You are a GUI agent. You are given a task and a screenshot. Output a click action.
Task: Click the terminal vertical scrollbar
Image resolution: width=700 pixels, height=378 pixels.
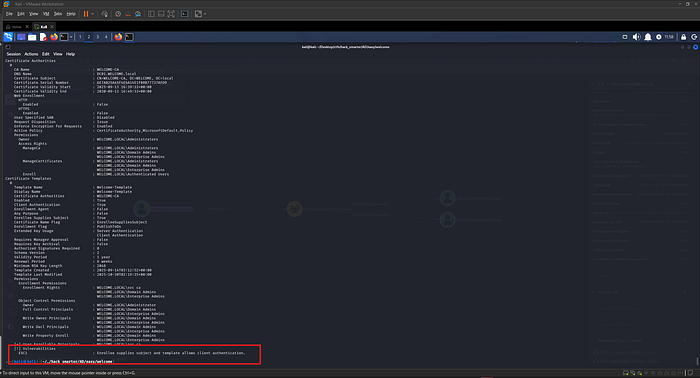697,361
